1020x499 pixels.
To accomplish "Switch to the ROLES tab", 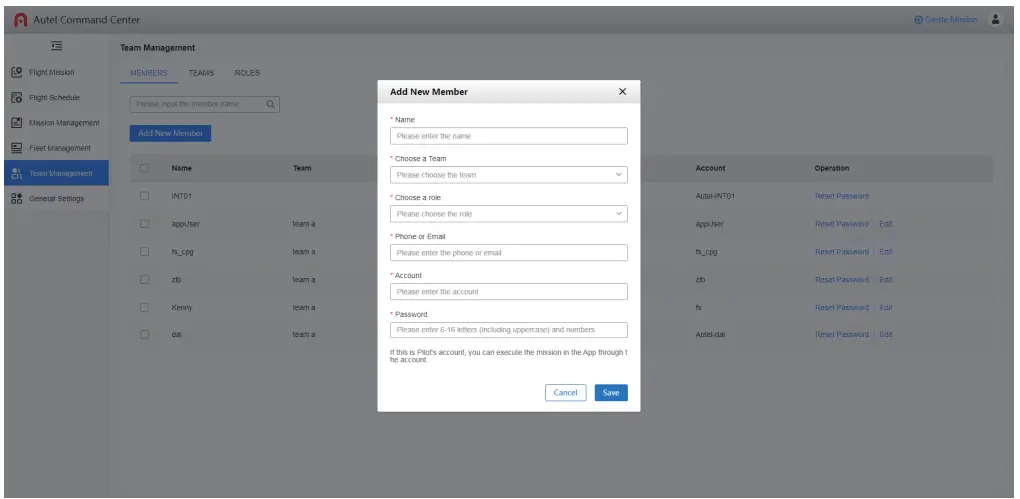I will pyautogui.click(x=247, y=72).
